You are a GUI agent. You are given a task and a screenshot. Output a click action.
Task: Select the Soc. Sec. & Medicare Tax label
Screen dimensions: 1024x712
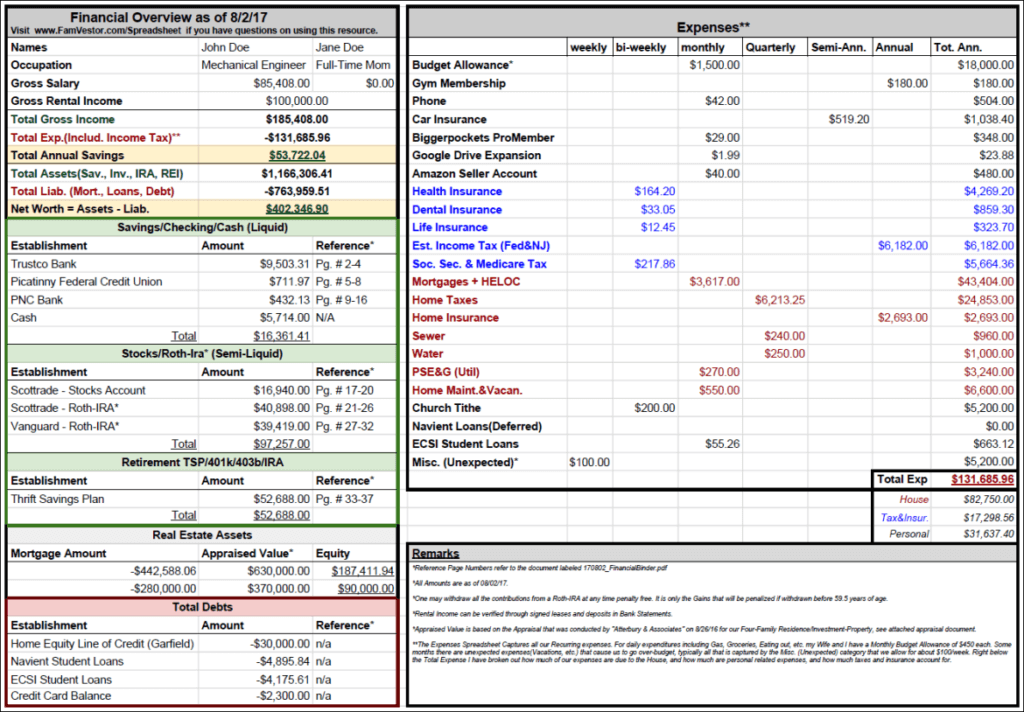click(x=479, y=264)
